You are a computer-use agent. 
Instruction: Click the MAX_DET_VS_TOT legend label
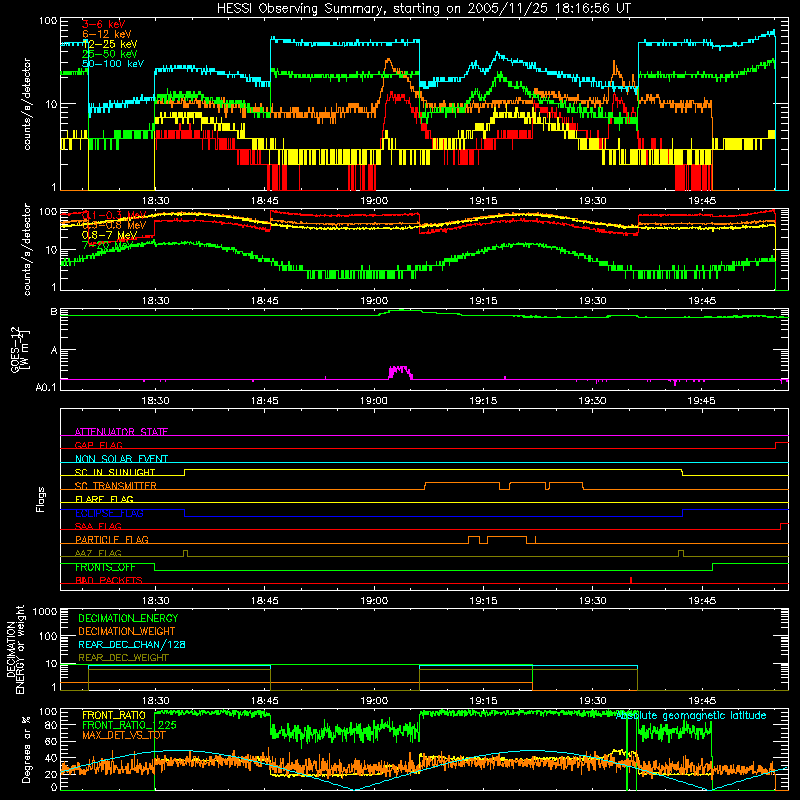coord(124,735)
